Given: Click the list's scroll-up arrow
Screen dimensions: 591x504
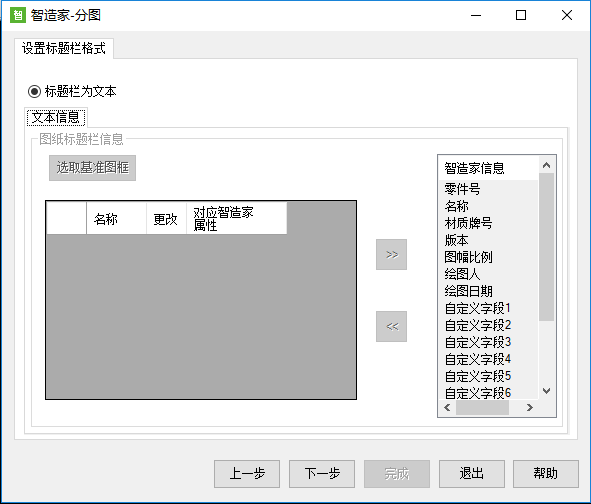Looking at the screenshot, I should (547, 165).
